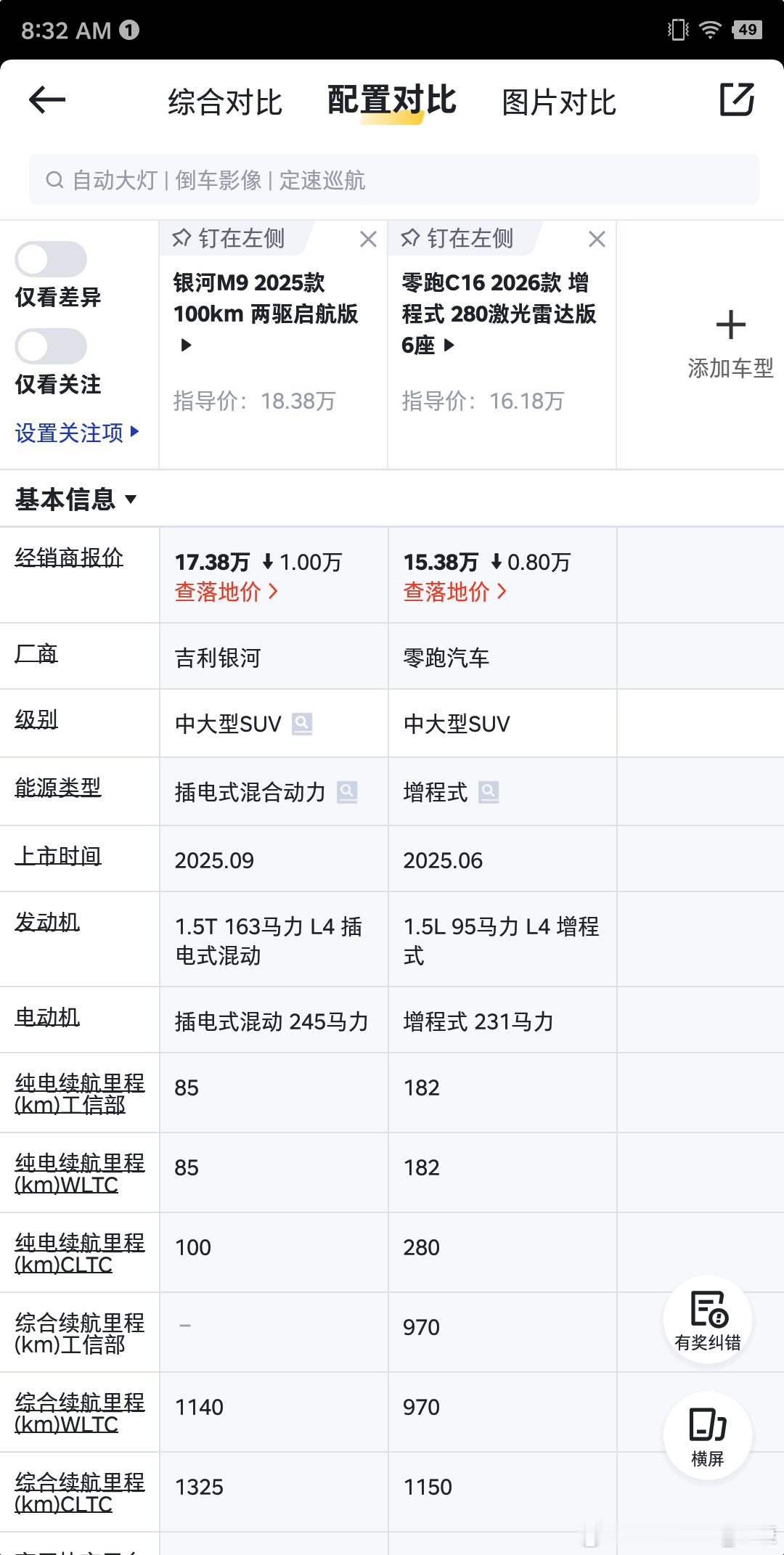The width and height of the screenshot is (784, 1555).
Task: Open 经销商报价 definition
Action: (69, 558)
